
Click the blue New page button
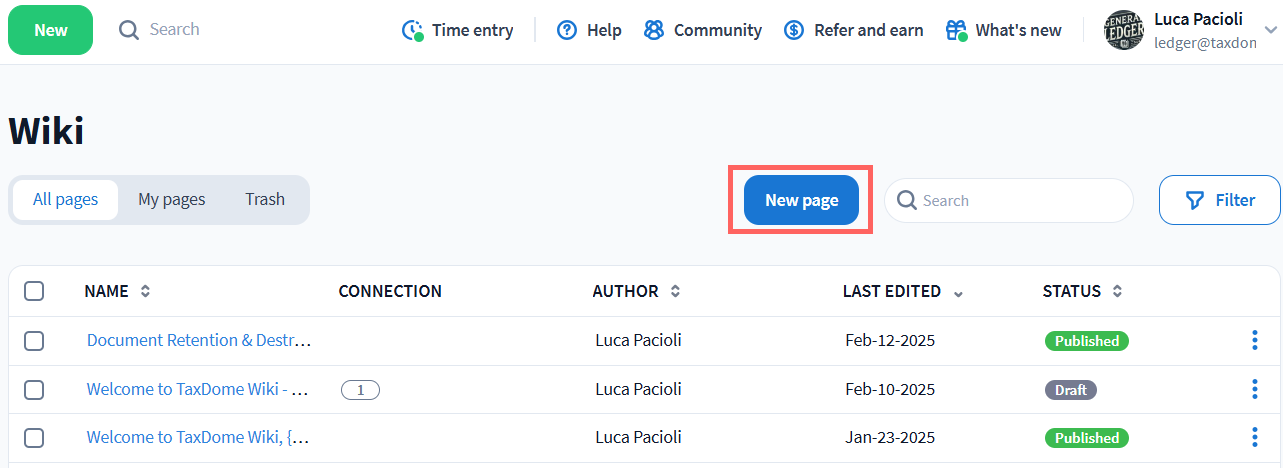[x=801, y=200]
